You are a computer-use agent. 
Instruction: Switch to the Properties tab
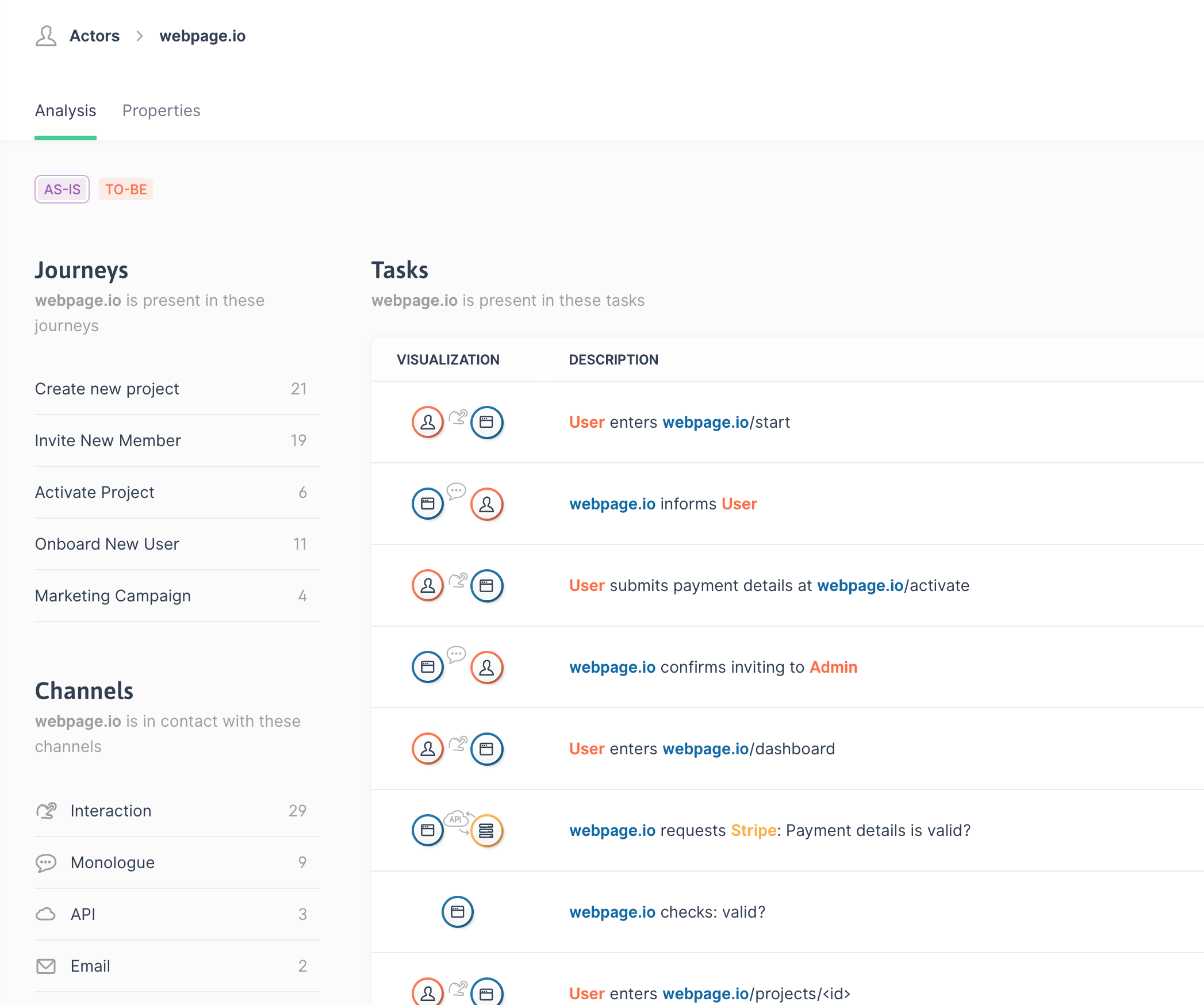point(161,110)
